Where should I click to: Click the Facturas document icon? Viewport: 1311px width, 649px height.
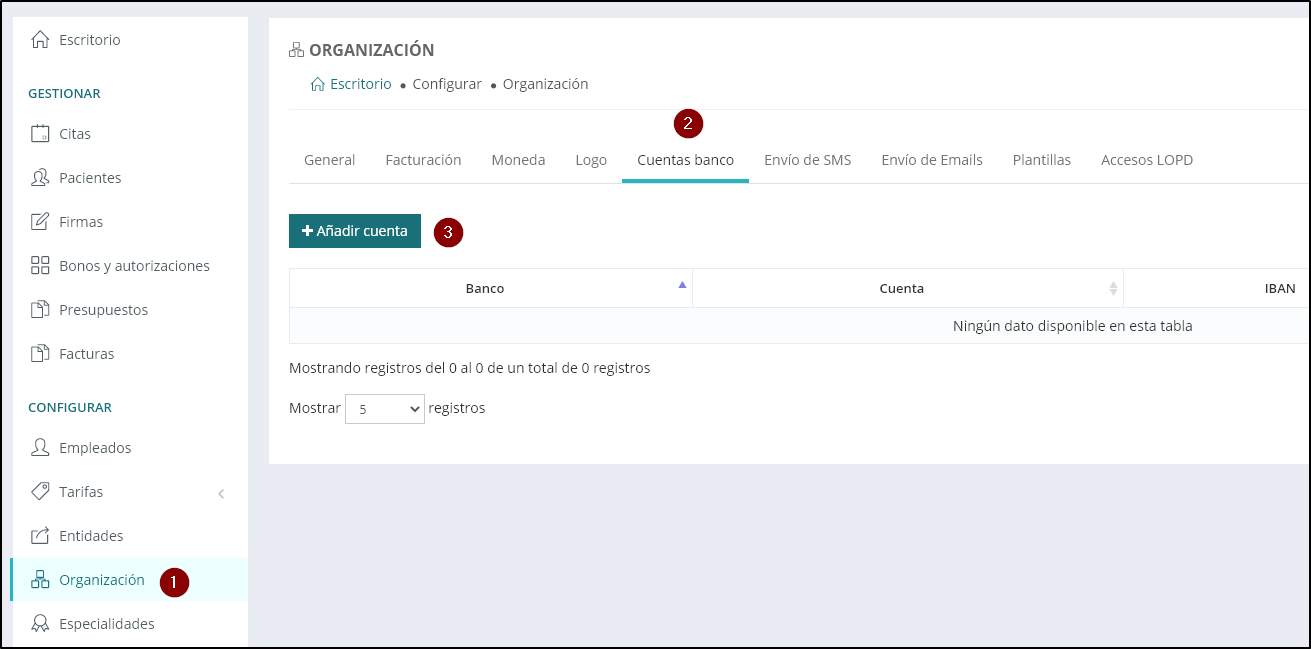point(40,354)
